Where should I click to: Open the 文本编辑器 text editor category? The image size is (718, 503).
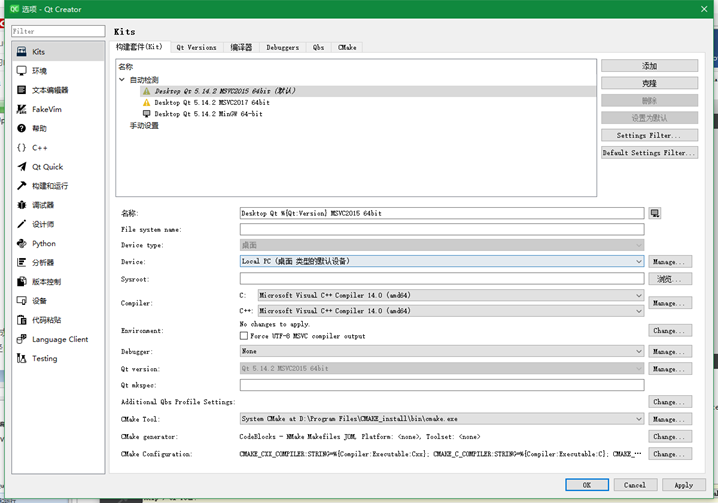coord(58,90)
